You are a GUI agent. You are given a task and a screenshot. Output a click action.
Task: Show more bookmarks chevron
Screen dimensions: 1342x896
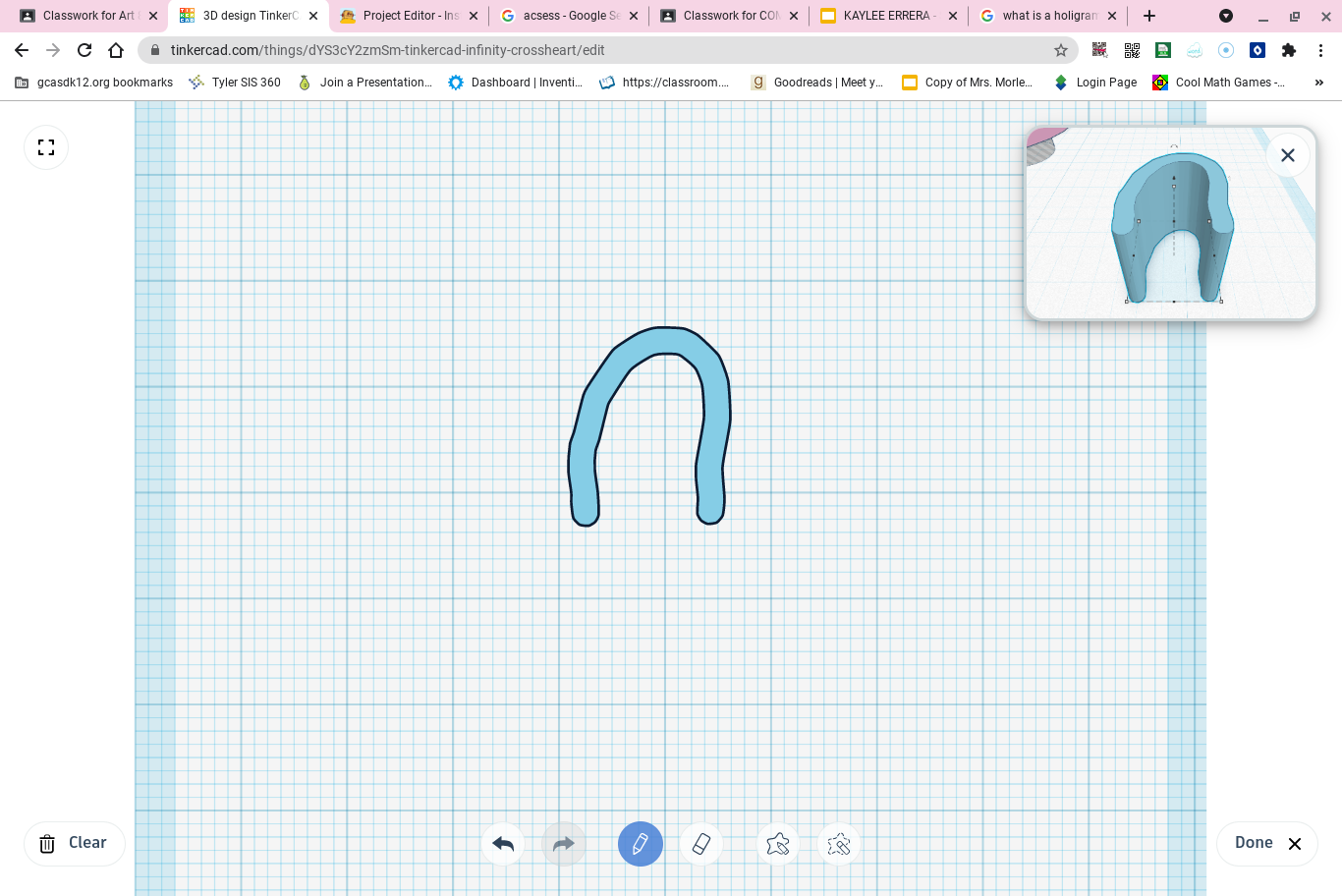(x=1318, y=83)
